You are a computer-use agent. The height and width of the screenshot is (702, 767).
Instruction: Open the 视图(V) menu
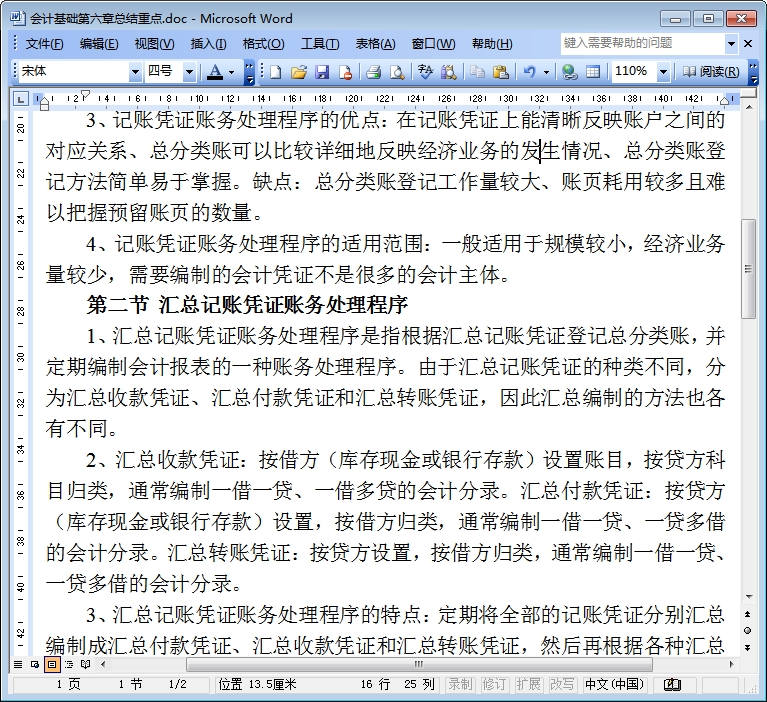coord(154,44)
